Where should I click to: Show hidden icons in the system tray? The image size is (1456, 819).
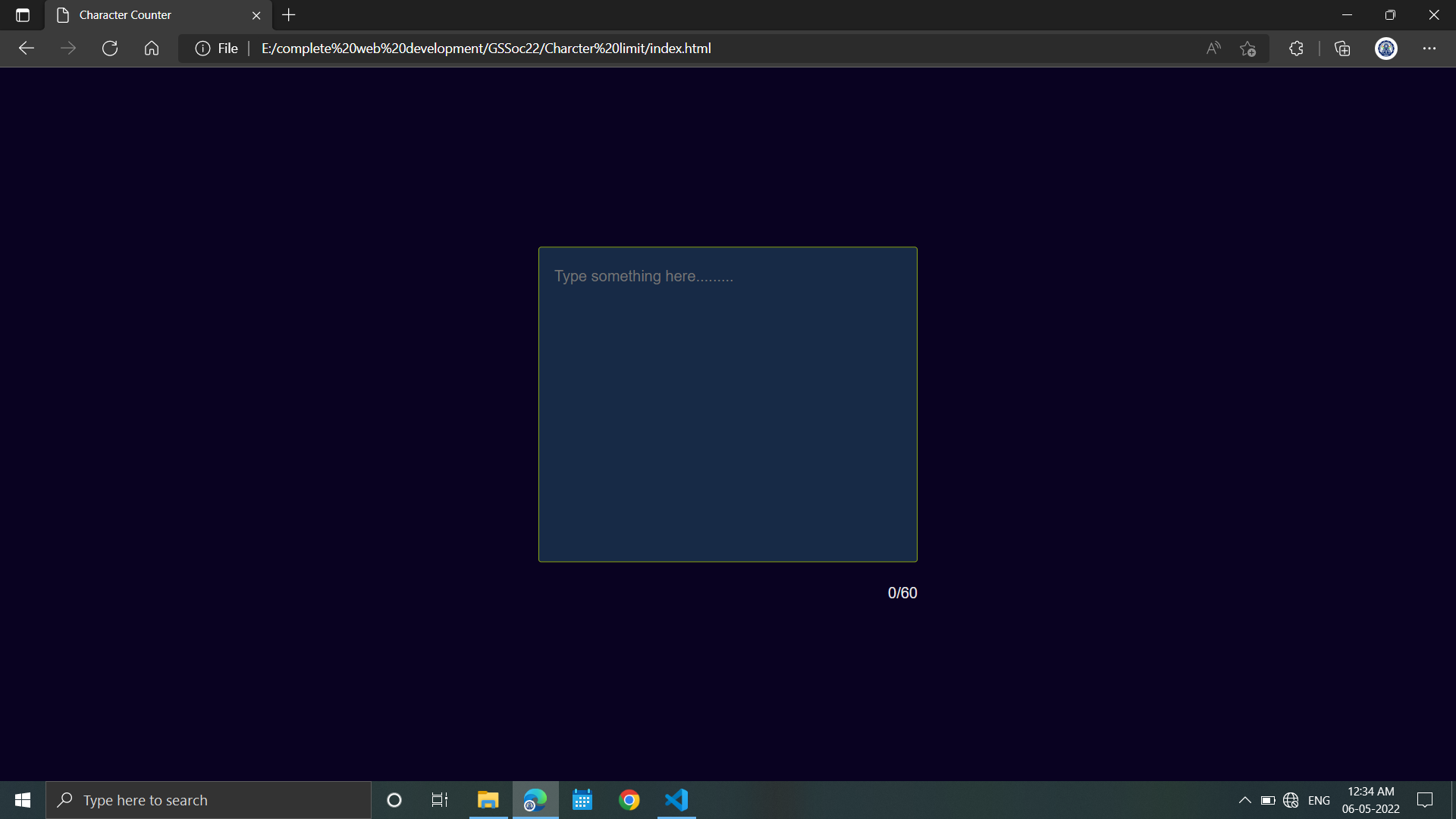coord(1244,799)
